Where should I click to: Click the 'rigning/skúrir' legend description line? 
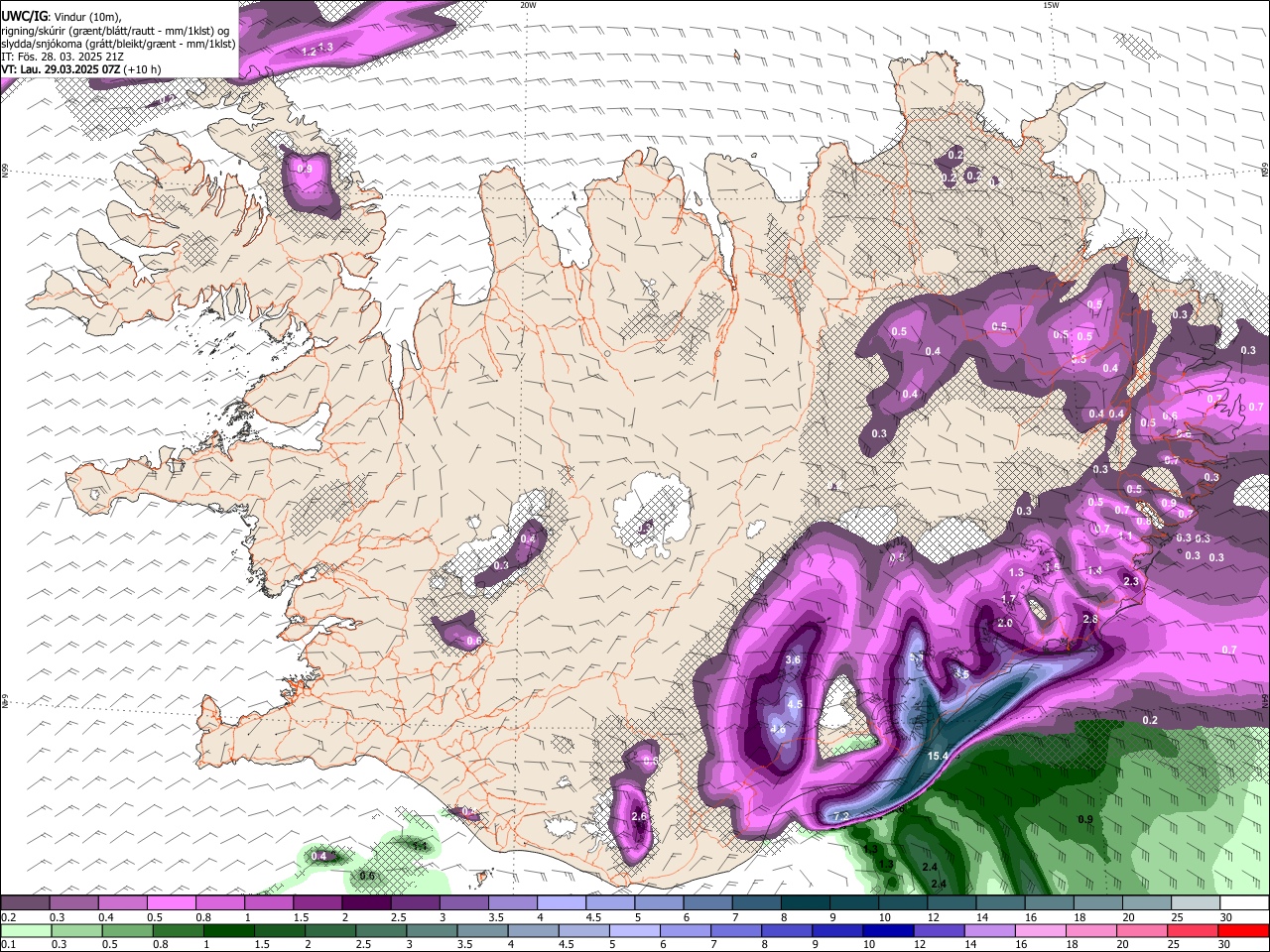coord(116,30)
